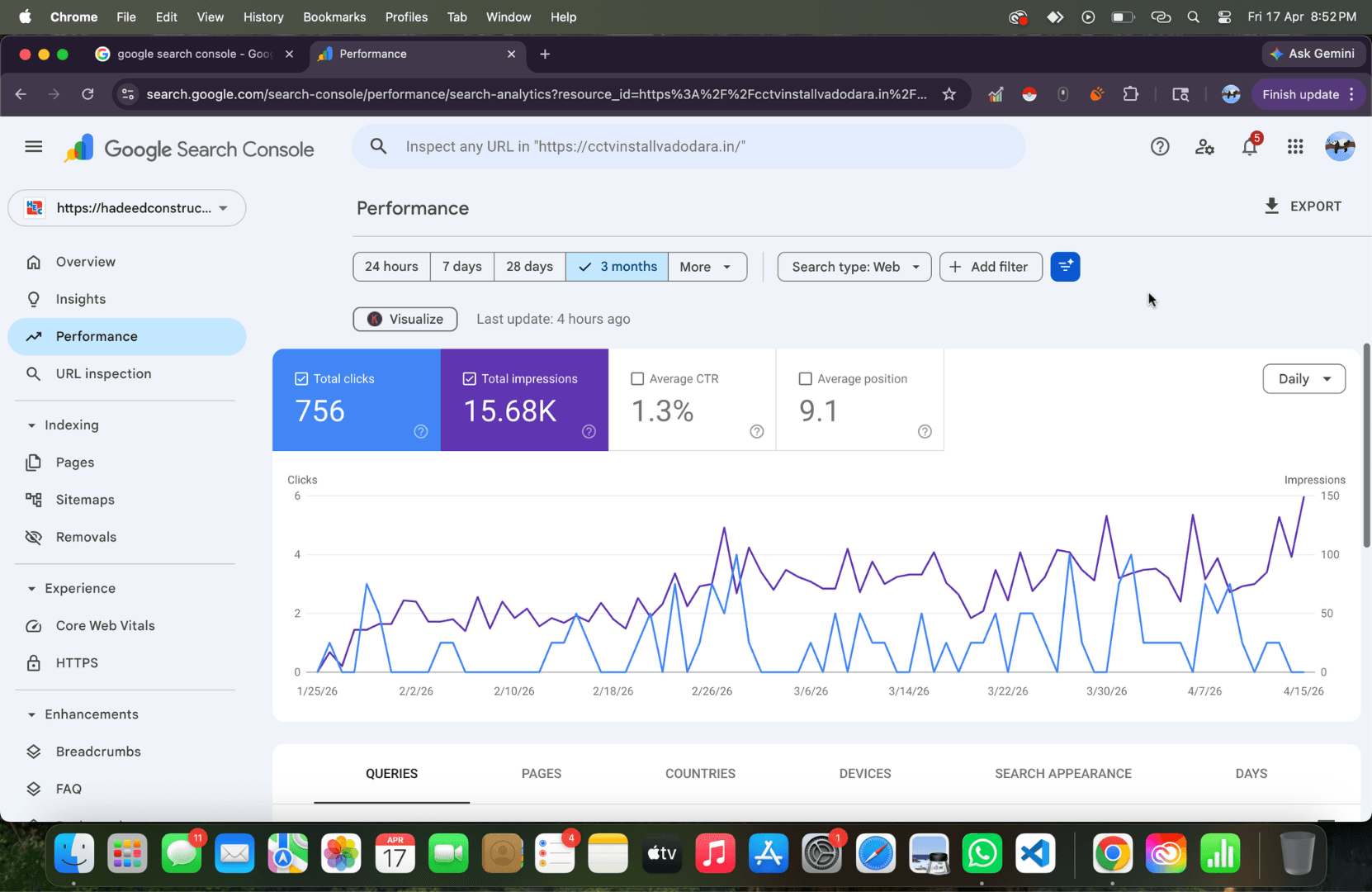Image resolution: width=1372 pixels, height=892 pixels.
Task: Open the notifications bell icon
Action: (1250, 147)
